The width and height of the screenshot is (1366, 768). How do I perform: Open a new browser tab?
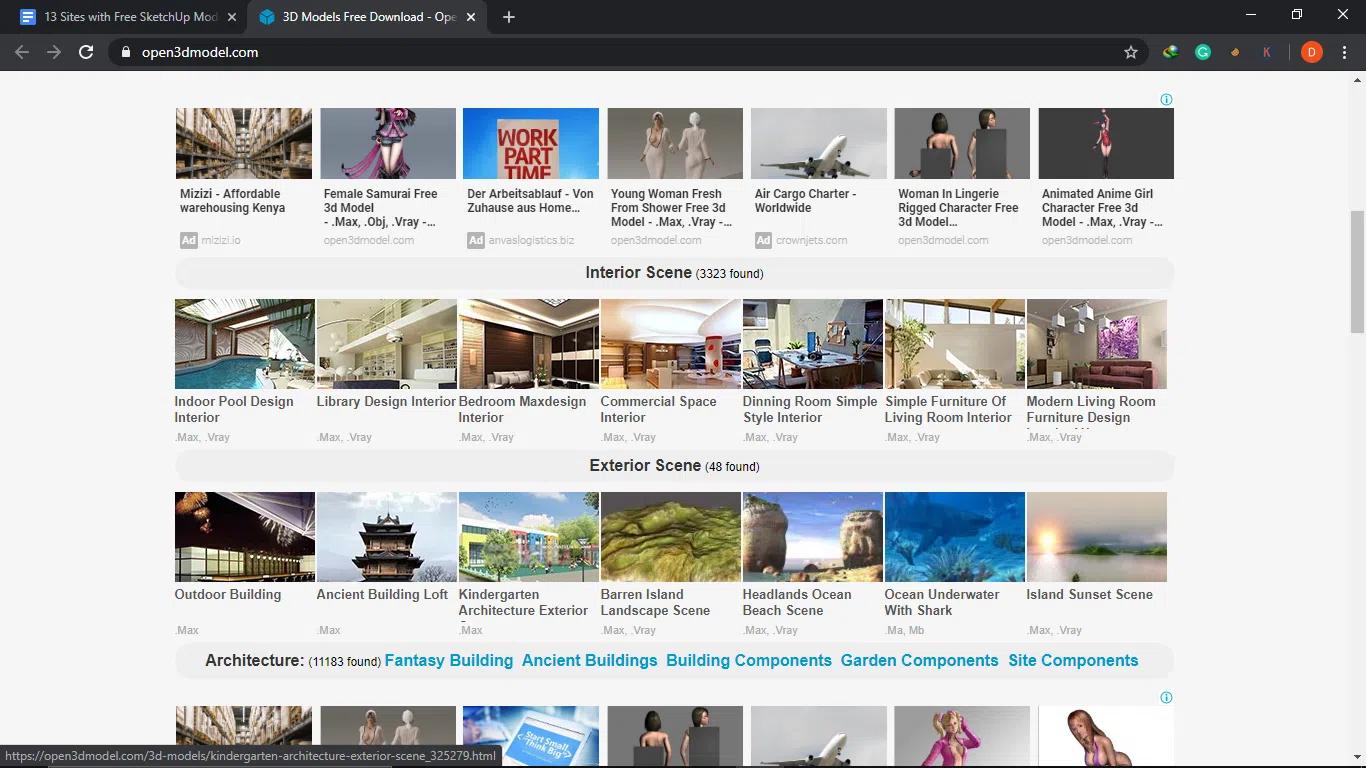510,16
